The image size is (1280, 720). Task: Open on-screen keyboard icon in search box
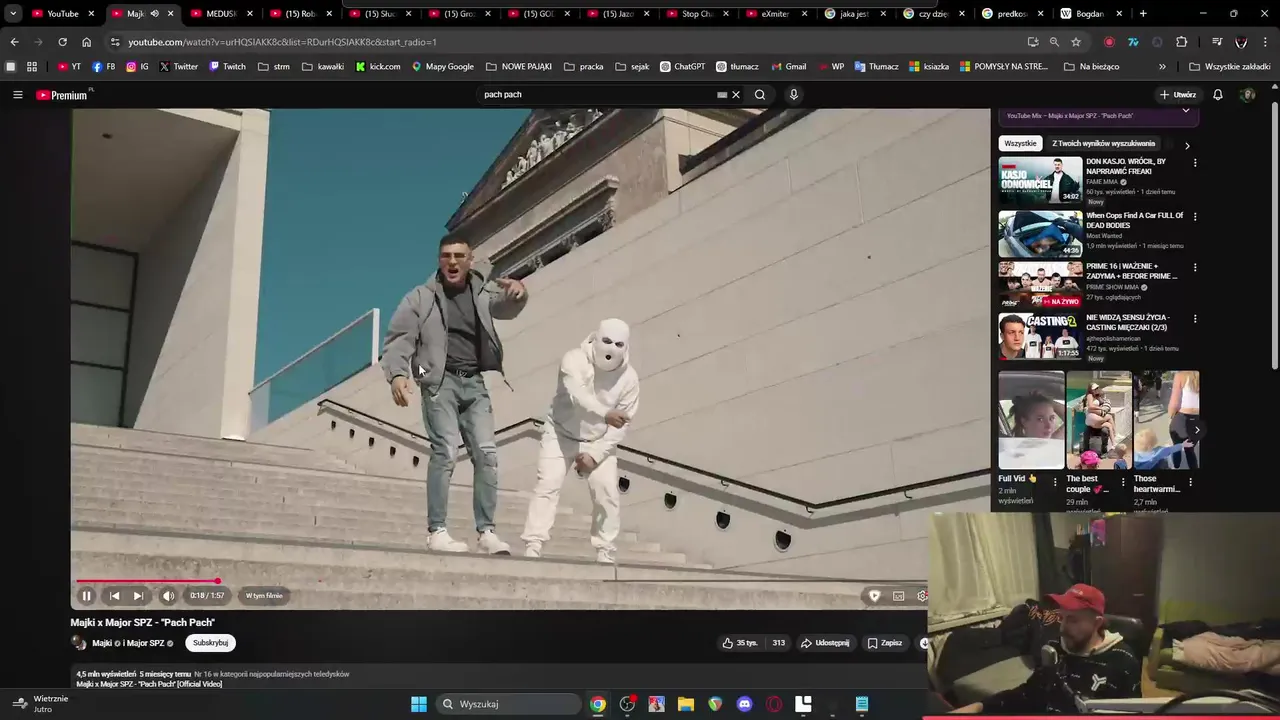click(x=722, y=95)
